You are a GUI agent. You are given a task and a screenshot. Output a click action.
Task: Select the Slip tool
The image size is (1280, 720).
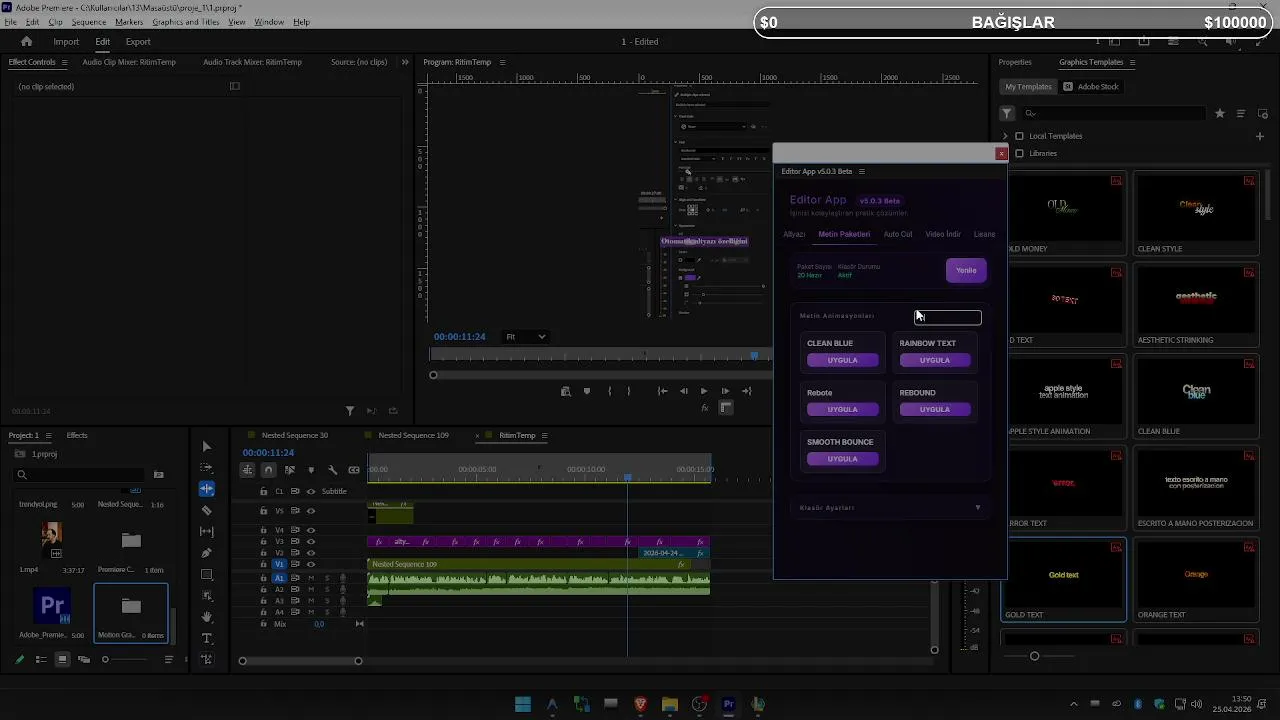pos(207,531)
